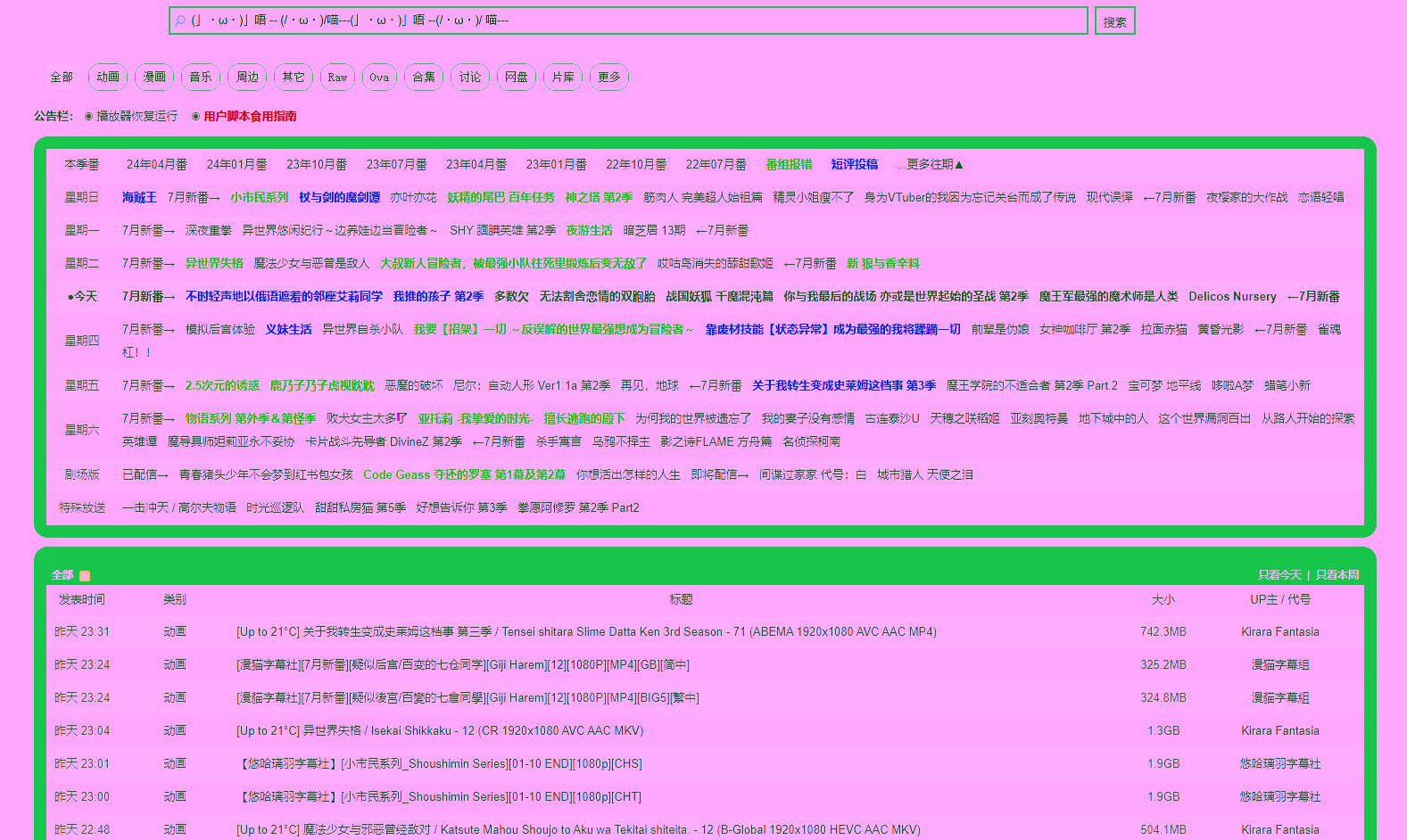The image size is (1407, 840).
Task: Open 海贼王 in the 星期日 row
Action: click(139, 198)
